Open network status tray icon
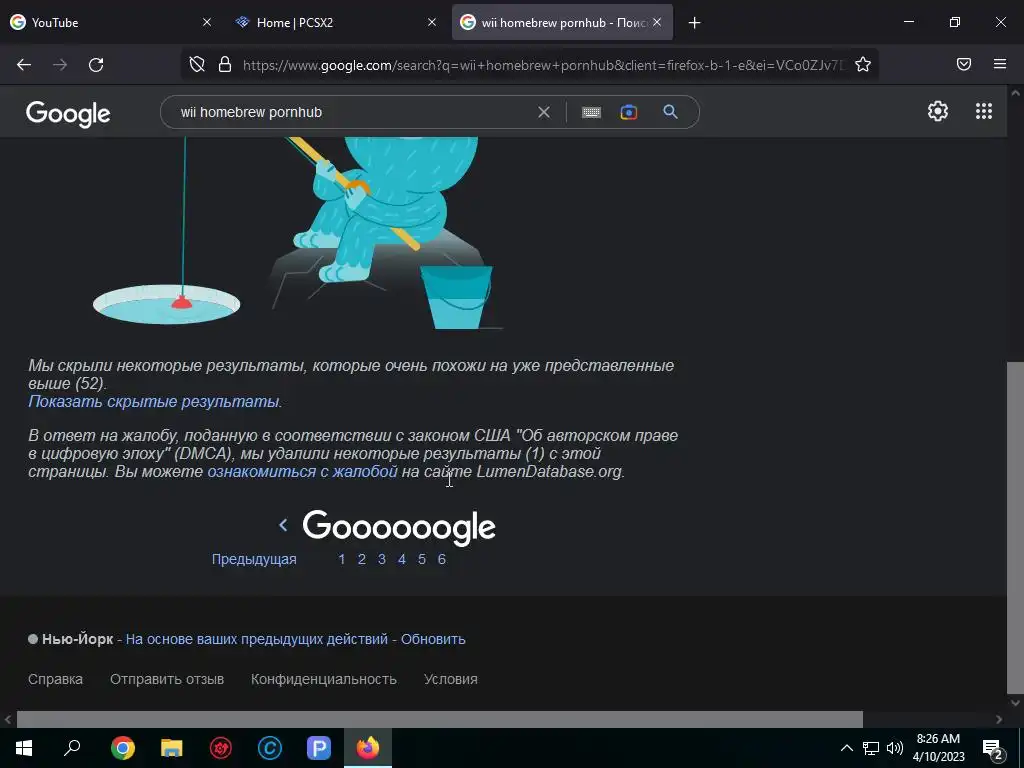Image resolution: width=1024 pixels, height=768 pixels. [871, 748]
